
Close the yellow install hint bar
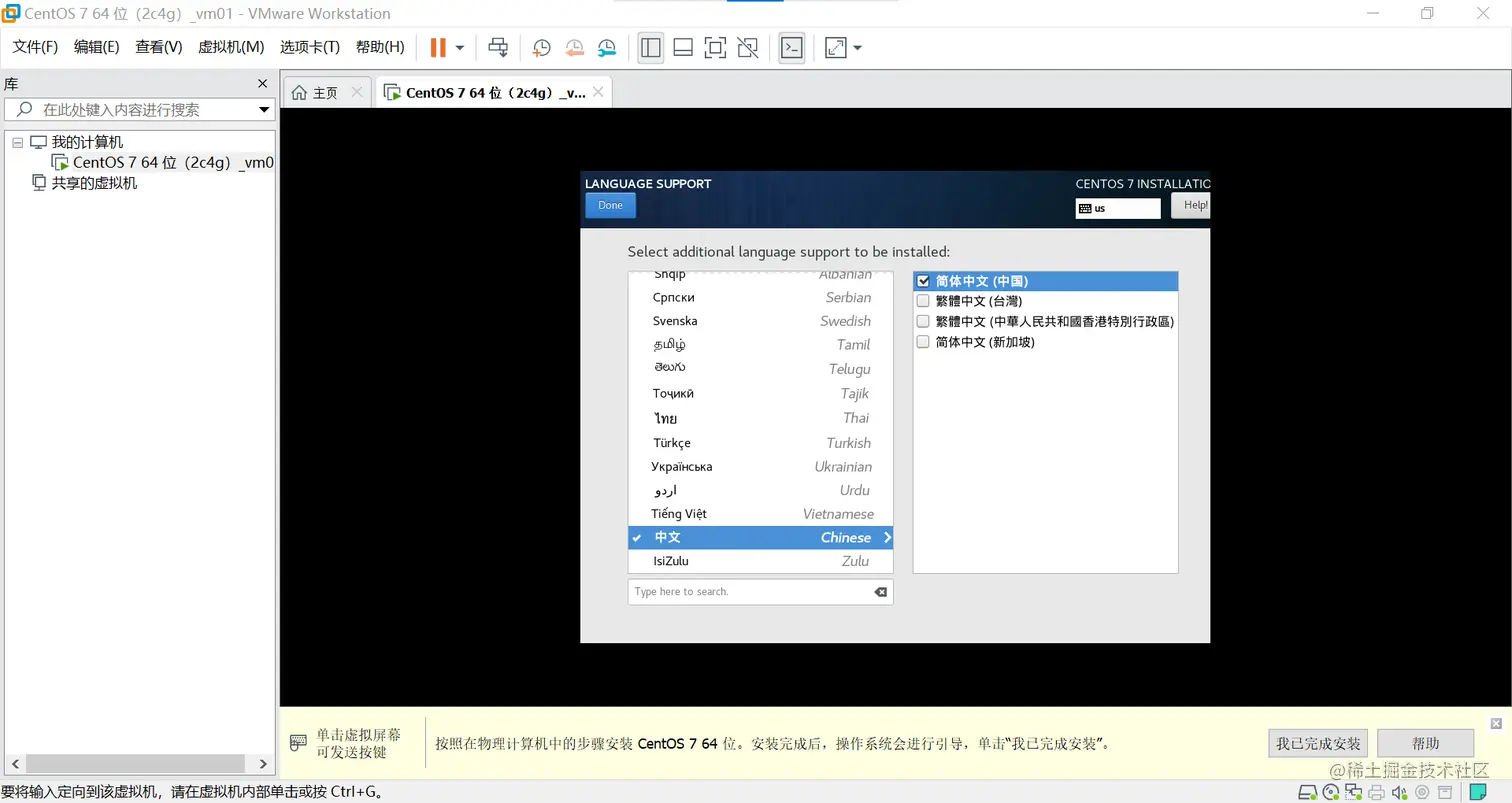[x=1496, y=723]
